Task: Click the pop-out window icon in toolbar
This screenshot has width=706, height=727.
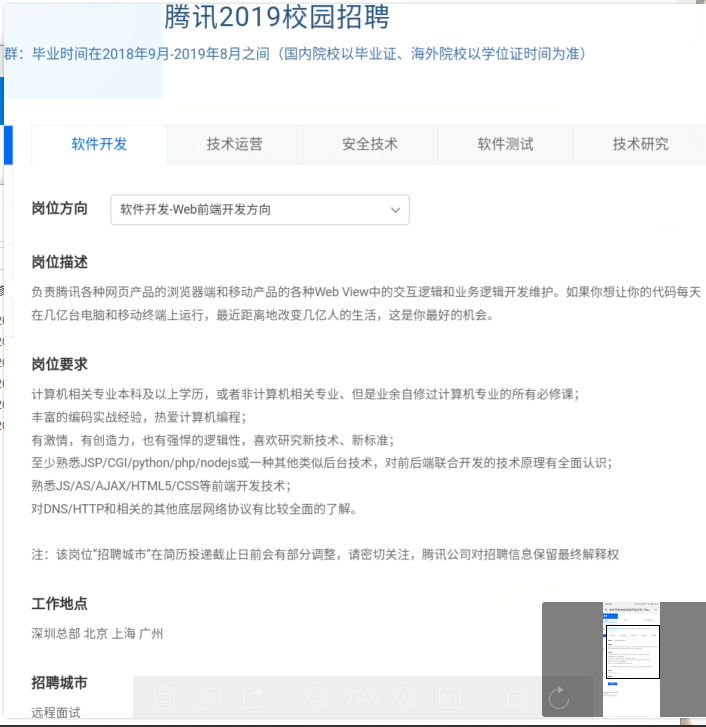Action: [209, 698]
